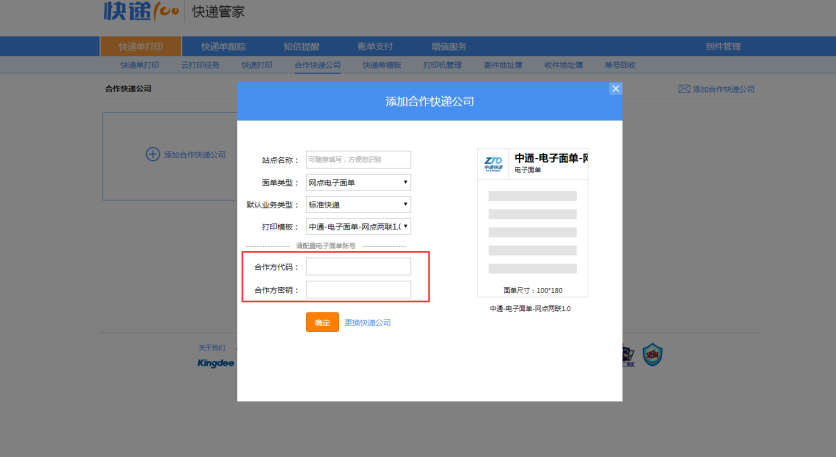The image size is (836, 457).
Task: Click the 中通 waybill template preview
Action: tap(533, 222)
